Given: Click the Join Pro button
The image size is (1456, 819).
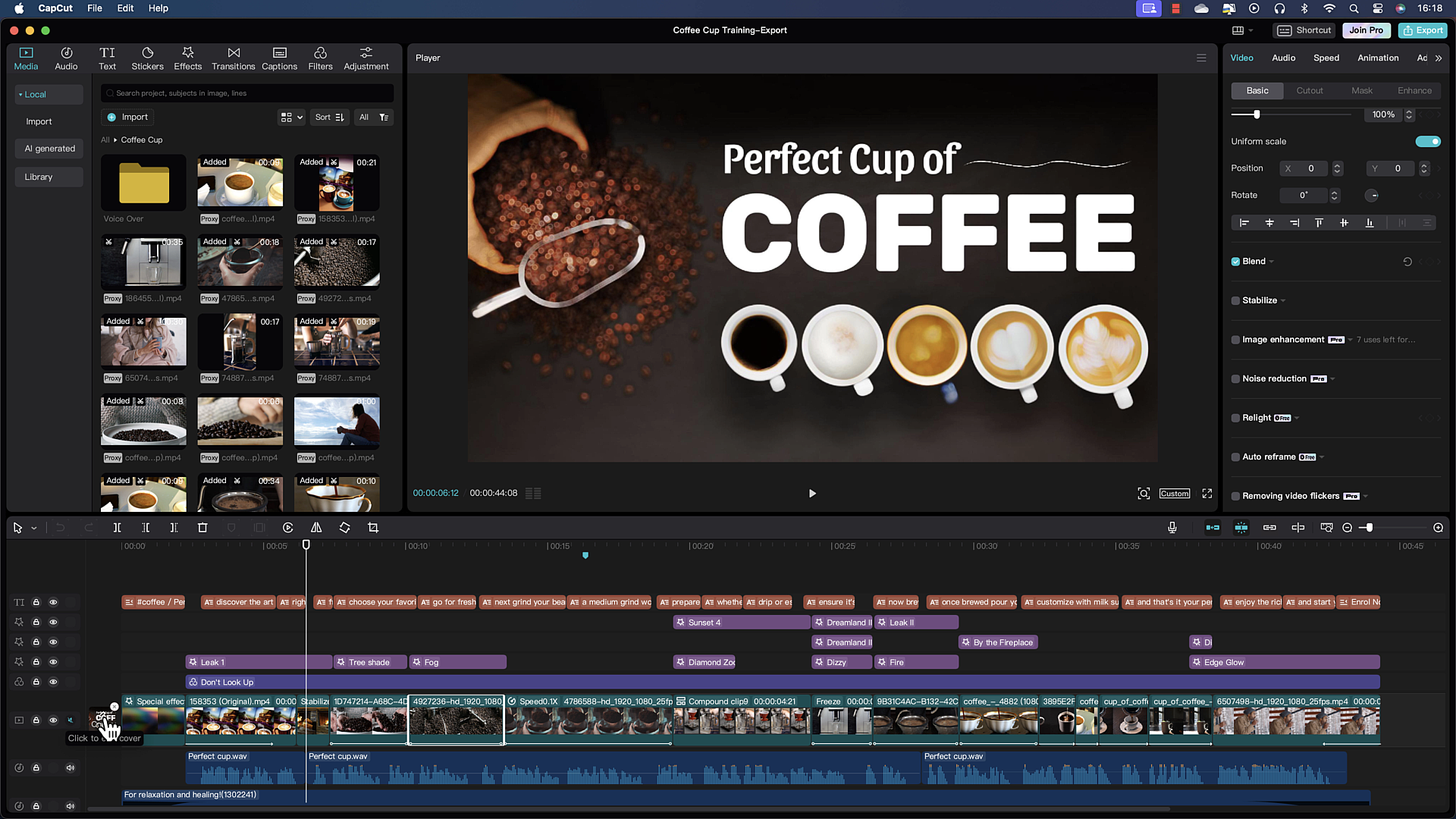Looking at the screenshot, I should [1366, 30].
